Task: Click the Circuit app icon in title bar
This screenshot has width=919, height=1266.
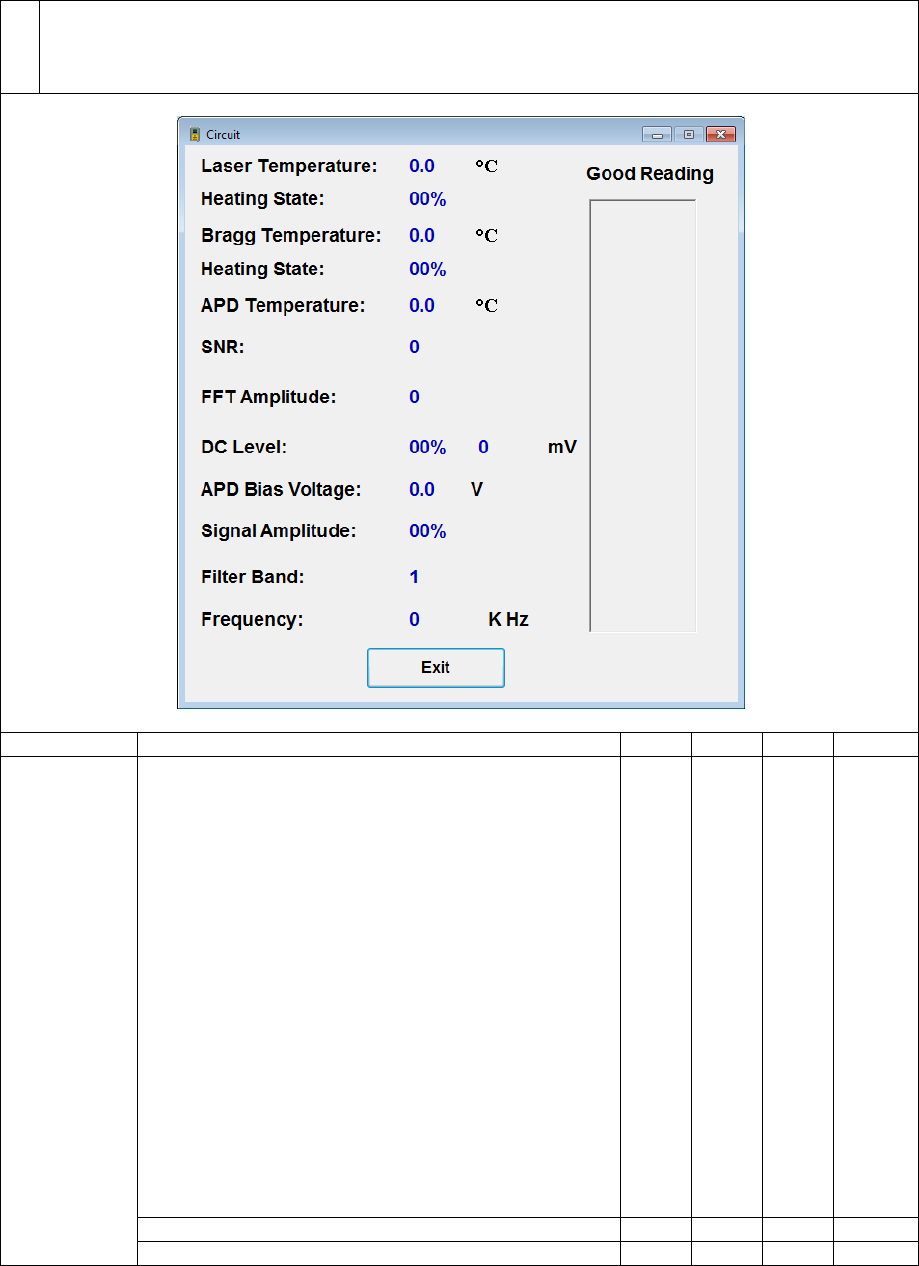Action: [x=195, y=135]
